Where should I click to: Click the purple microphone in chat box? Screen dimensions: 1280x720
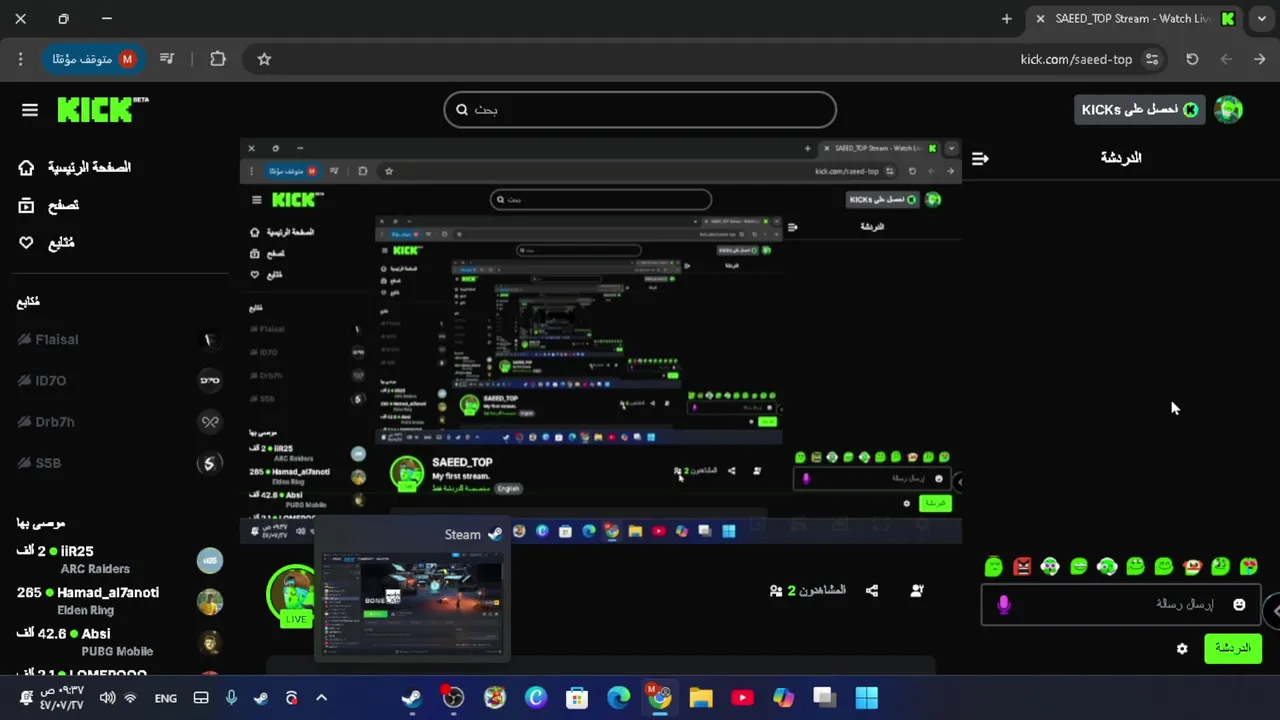point(1004,605)
